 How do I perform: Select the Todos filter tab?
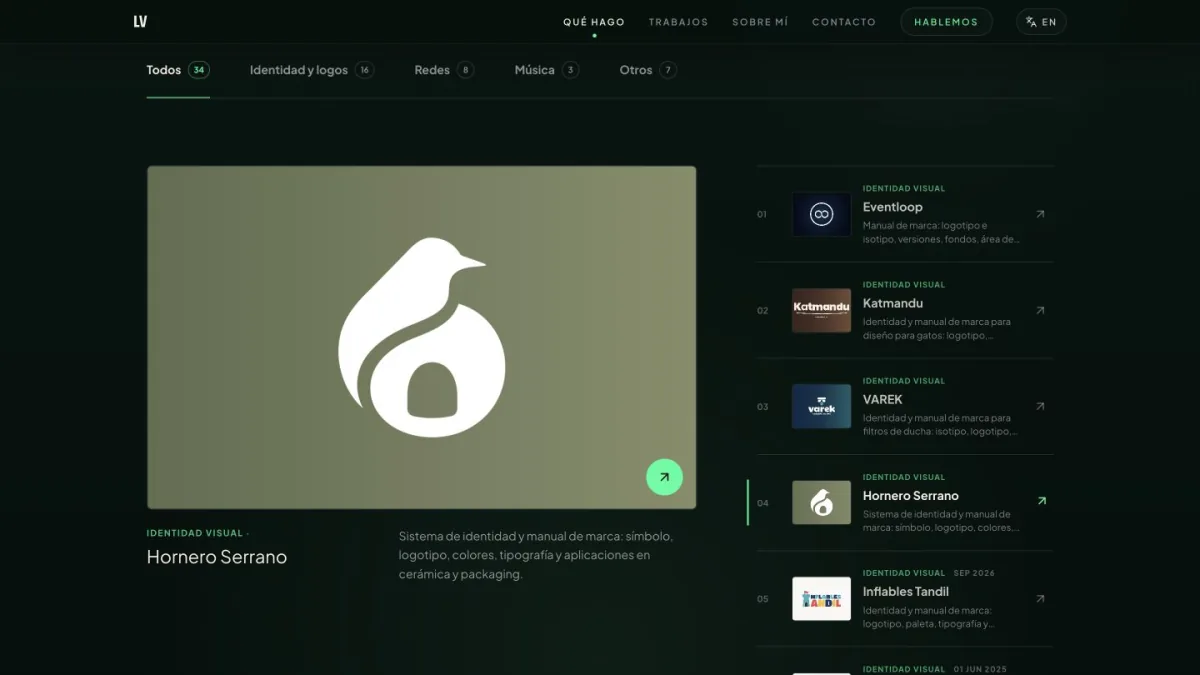178,70
